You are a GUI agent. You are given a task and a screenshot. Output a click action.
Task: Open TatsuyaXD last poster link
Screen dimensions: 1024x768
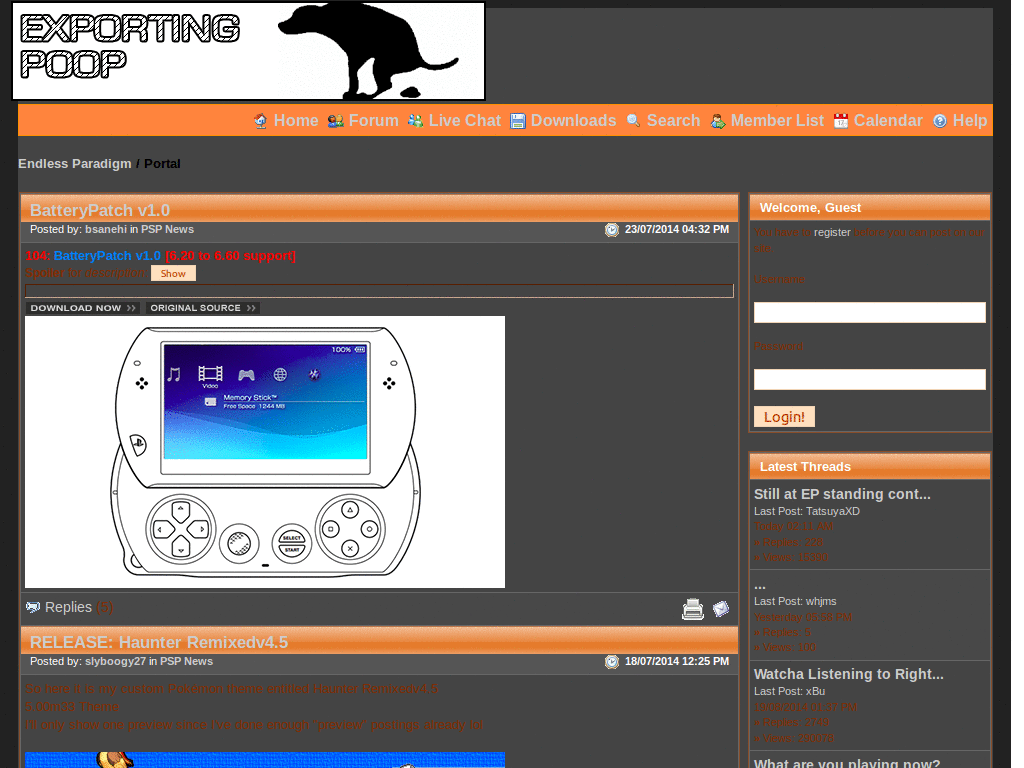pyautogui.click(x=833, y=511)
